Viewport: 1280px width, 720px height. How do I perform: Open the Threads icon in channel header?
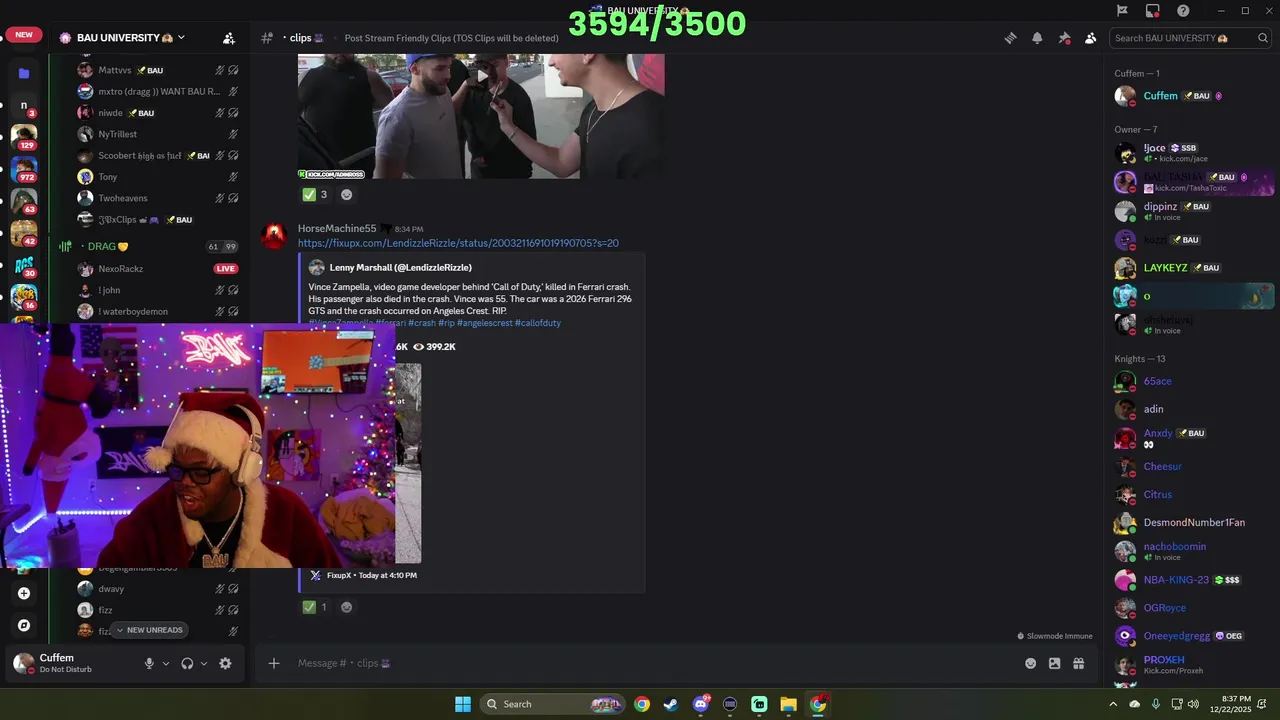(1010, 38)
